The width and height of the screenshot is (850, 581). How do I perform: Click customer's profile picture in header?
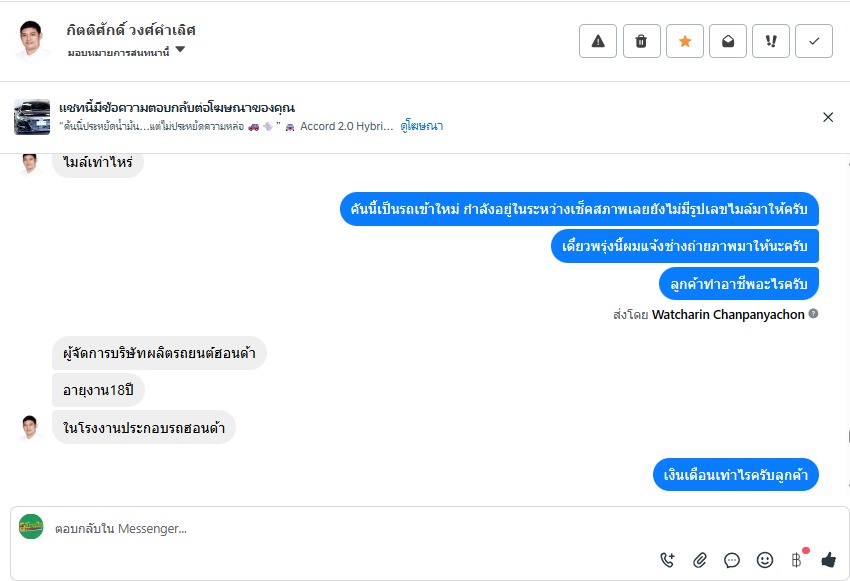(33, 40)
